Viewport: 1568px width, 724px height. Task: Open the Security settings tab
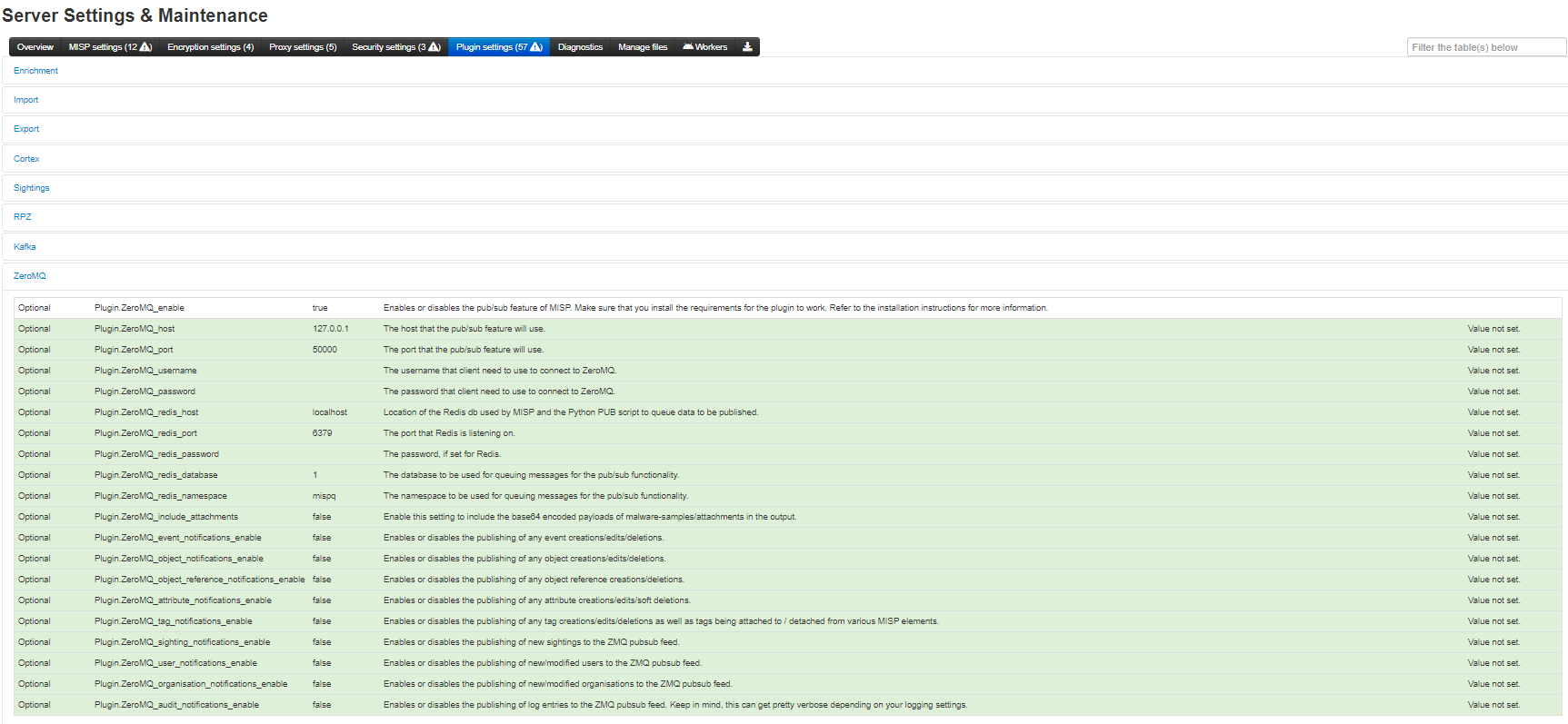point(395,47)
